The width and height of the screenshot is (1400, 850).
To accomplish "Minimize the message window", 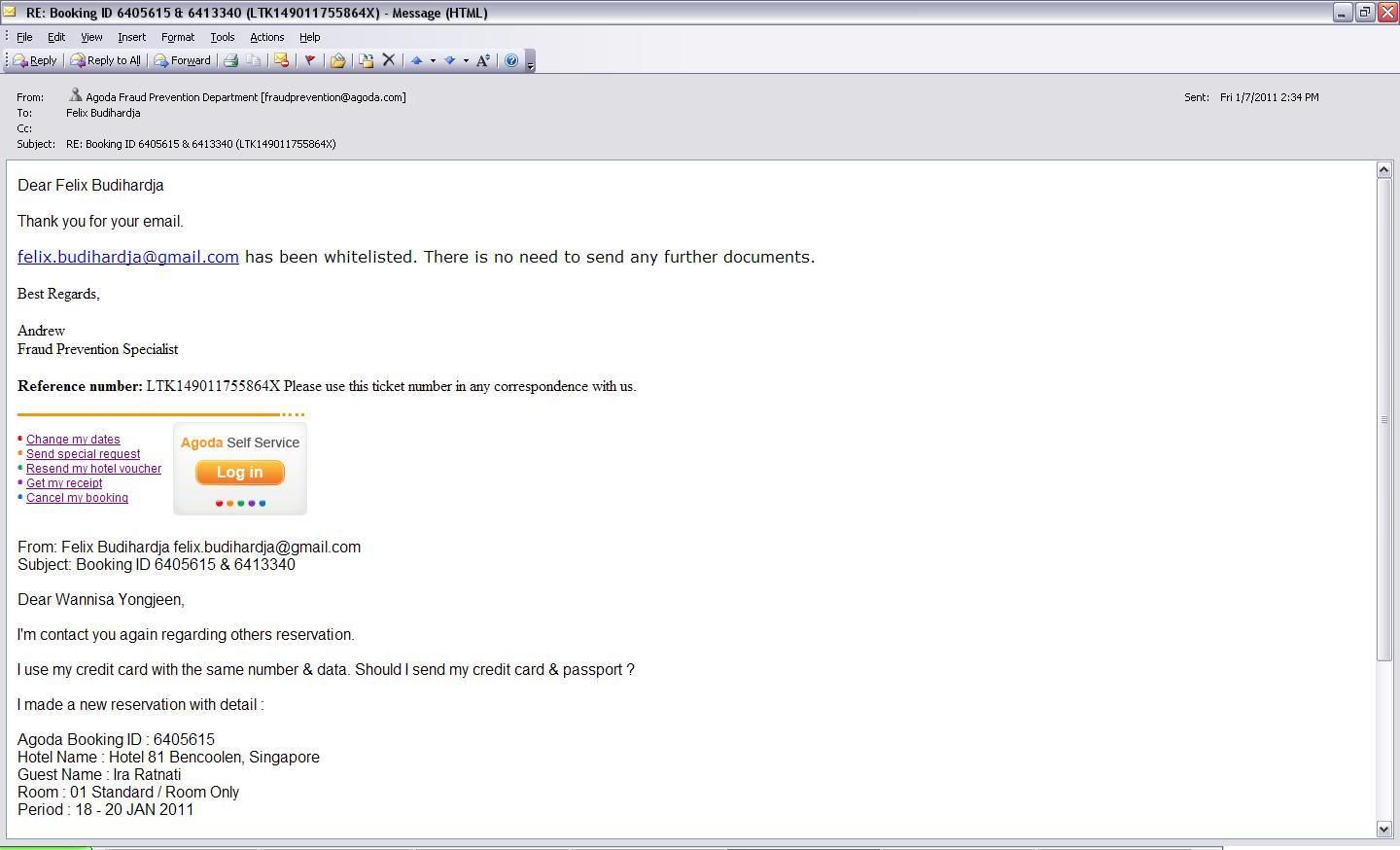I will [1343, 13].
